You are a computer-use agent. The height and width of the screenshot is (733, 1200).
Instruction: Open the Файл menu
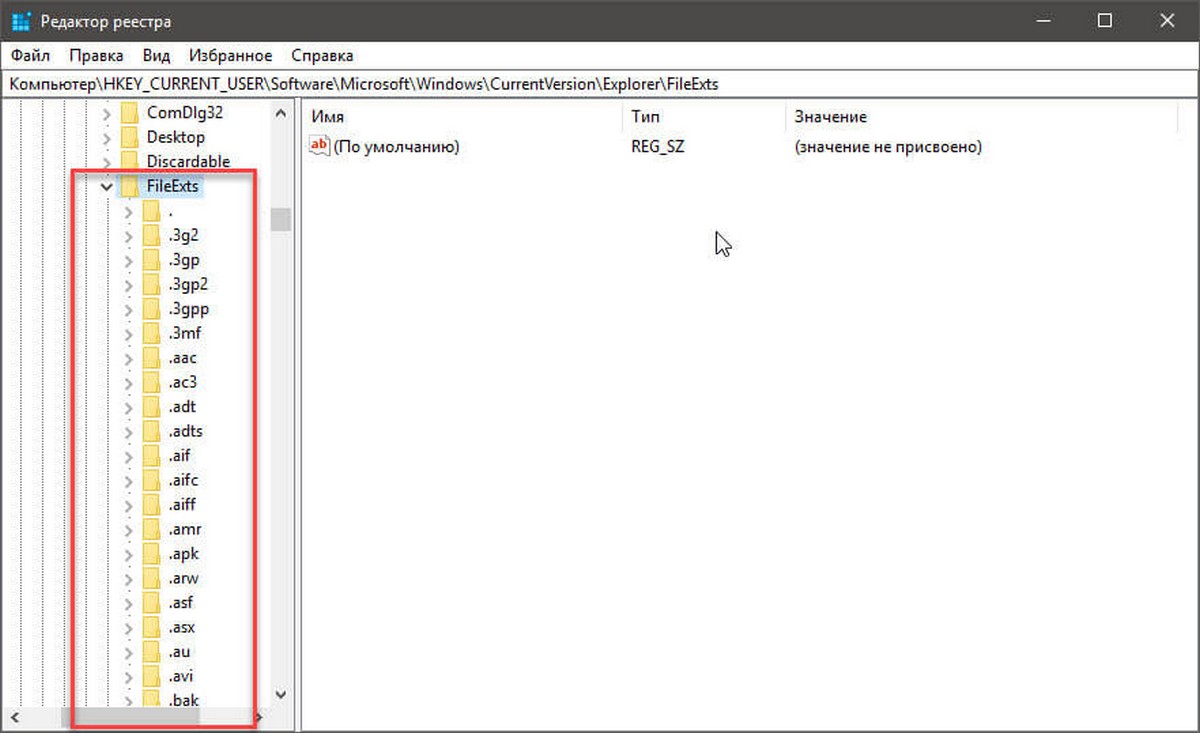[x=30, y=55]
